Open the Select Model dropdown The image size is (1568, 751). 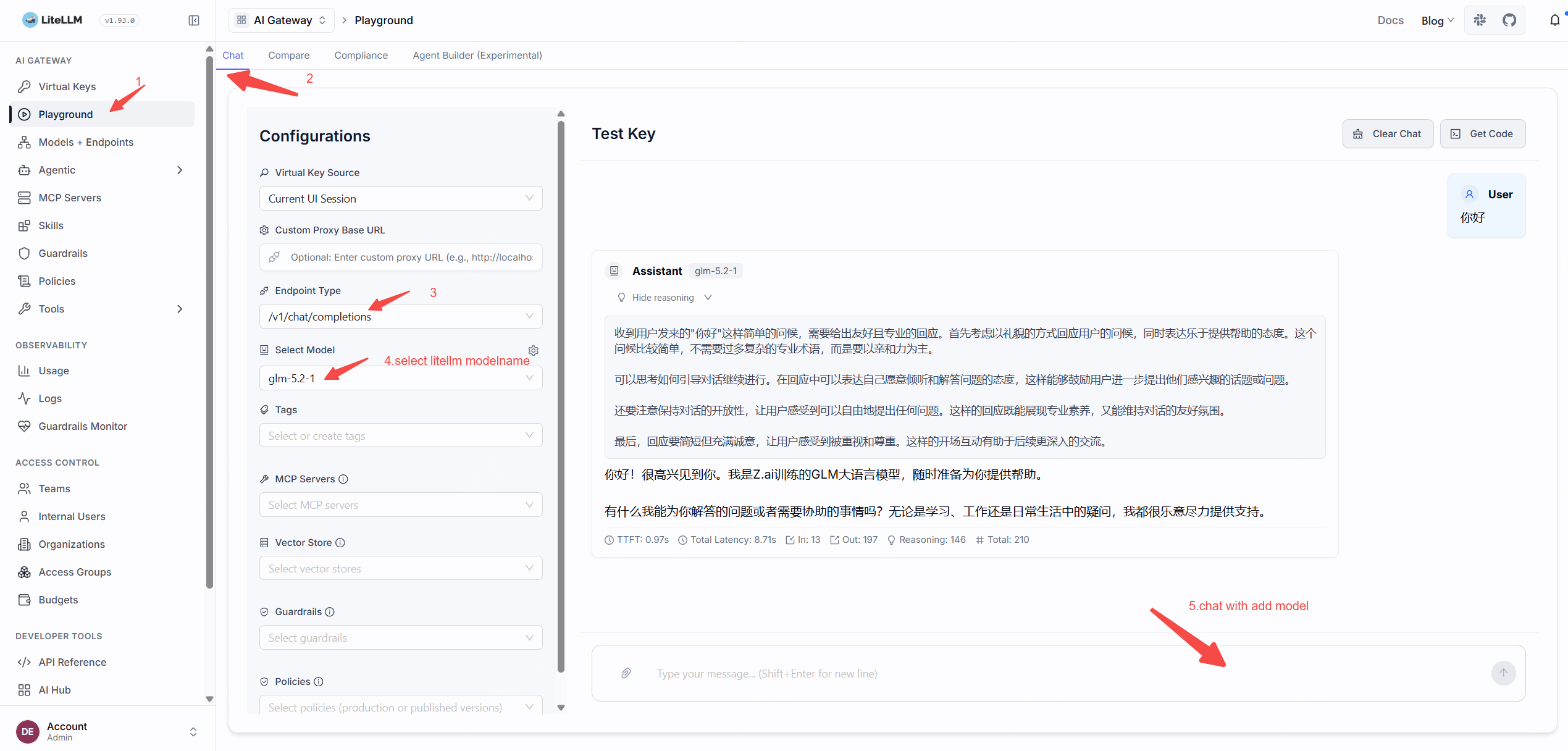[x=401, y=378]
